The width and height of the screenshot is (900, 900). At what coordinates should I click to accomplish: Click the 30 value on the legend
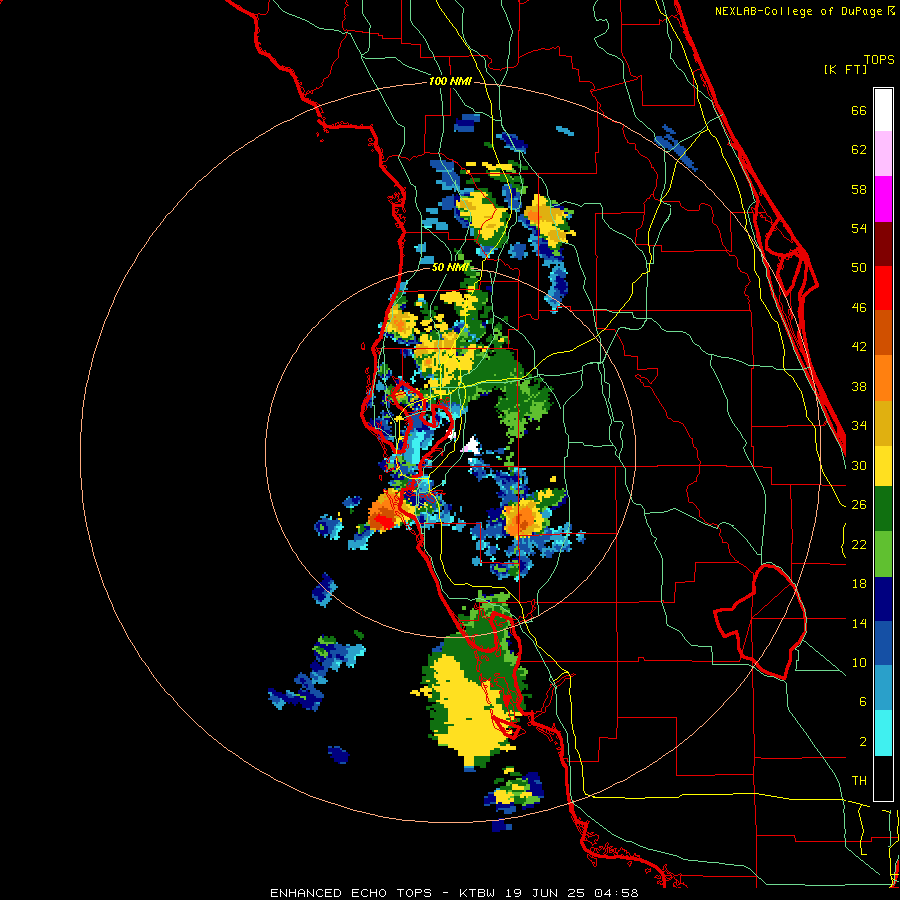coord(859,465)
